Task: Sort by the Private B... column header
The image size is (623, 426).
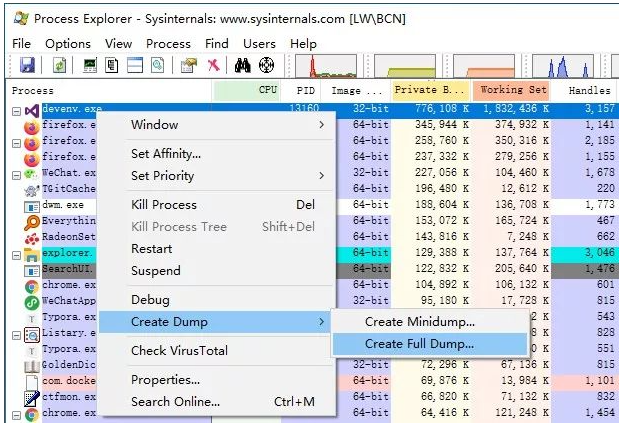Action: 430,90
